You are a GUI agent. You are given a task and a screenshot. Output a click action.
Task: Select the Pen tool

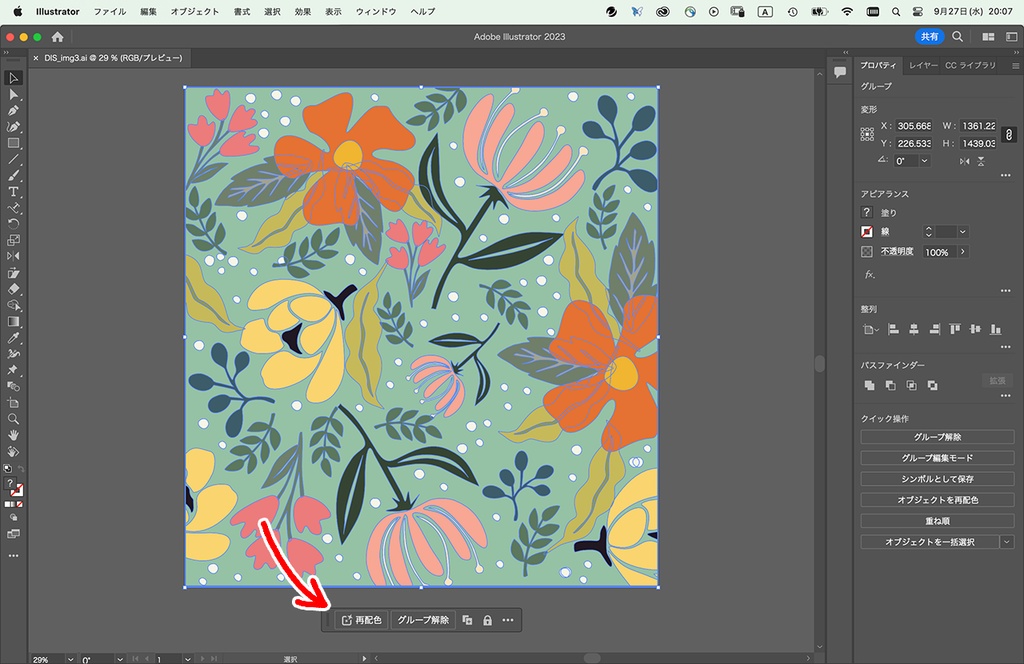[x=13, y=111]
